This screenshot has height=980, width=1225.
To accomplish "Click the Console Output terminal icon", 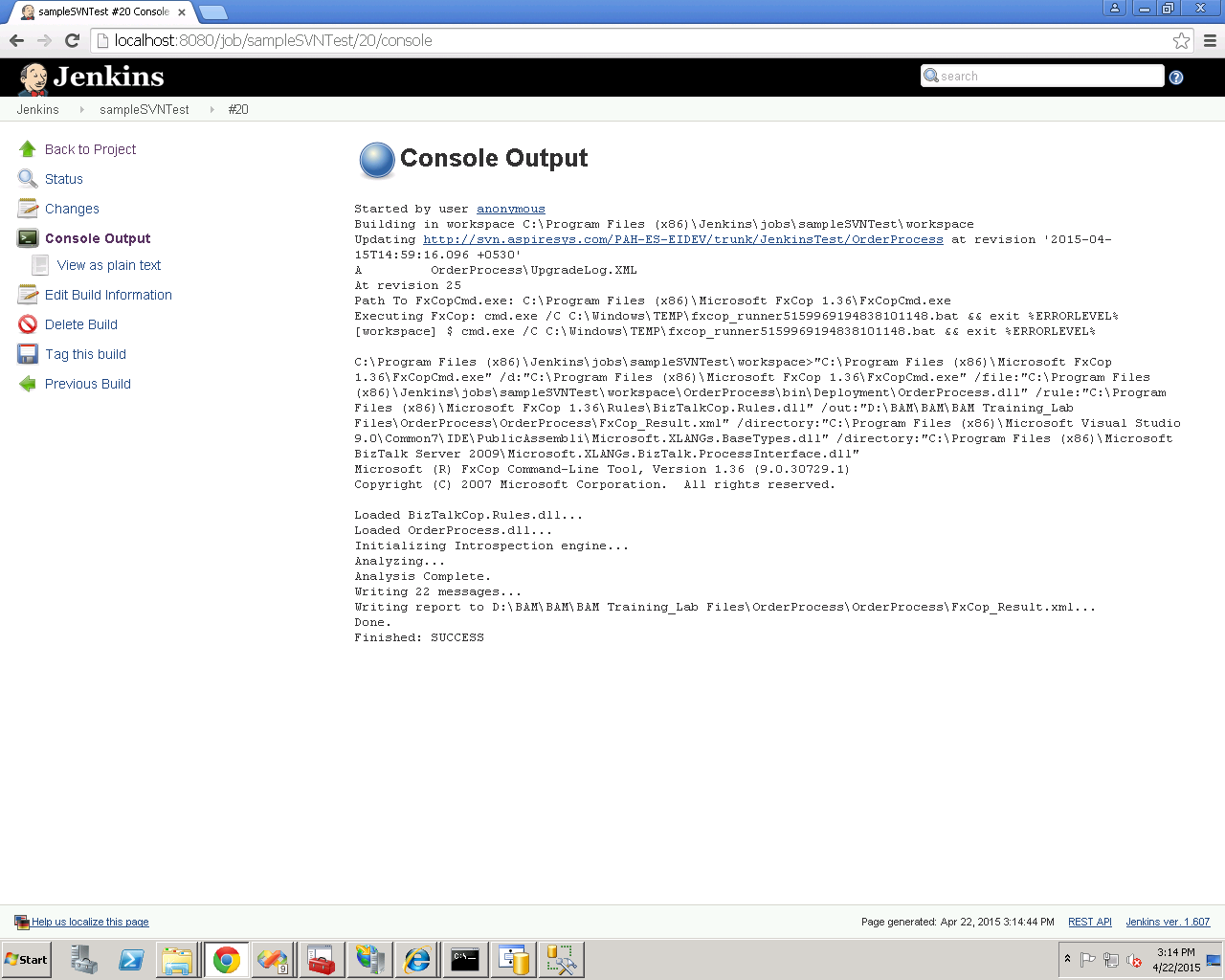I will point(28,238).
